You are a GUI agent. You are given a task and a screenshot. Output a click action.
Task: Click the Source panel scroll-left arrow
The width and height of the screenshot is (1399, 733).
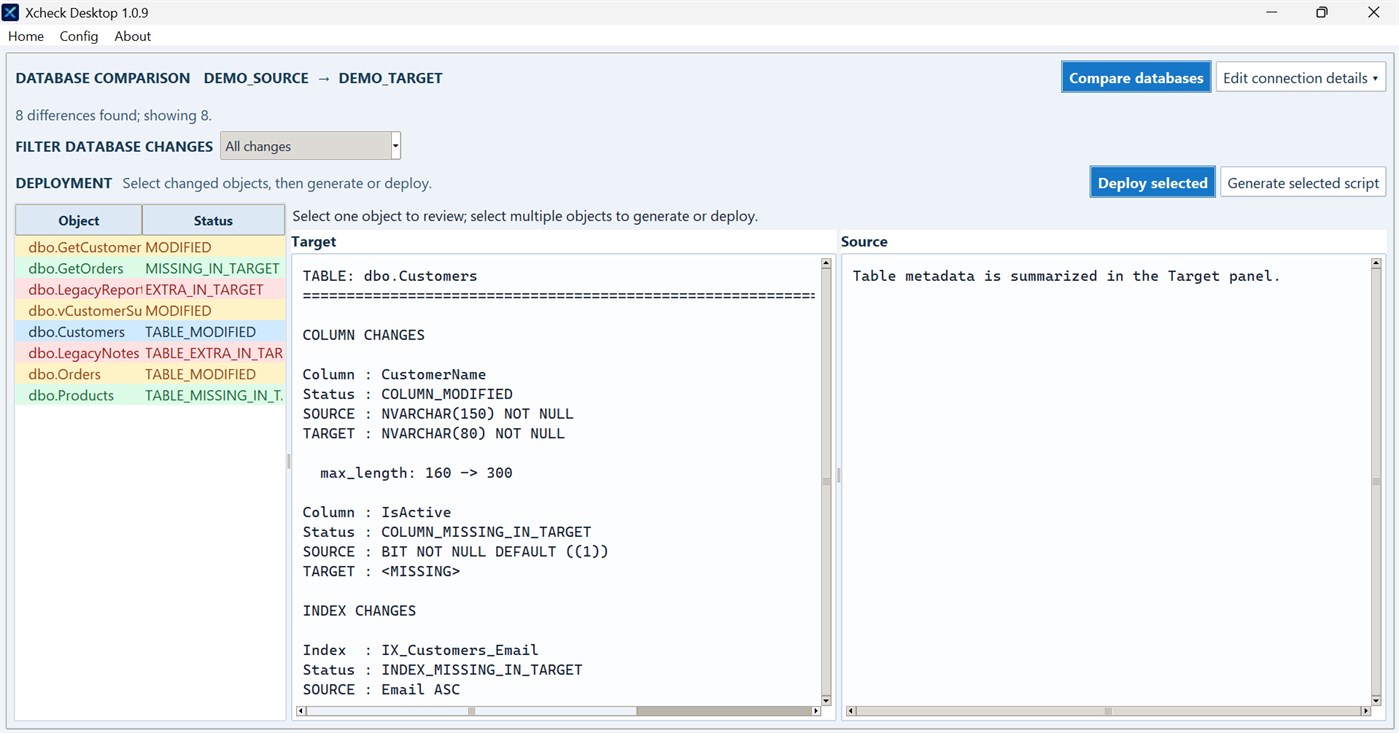click(x=851, y=711)
